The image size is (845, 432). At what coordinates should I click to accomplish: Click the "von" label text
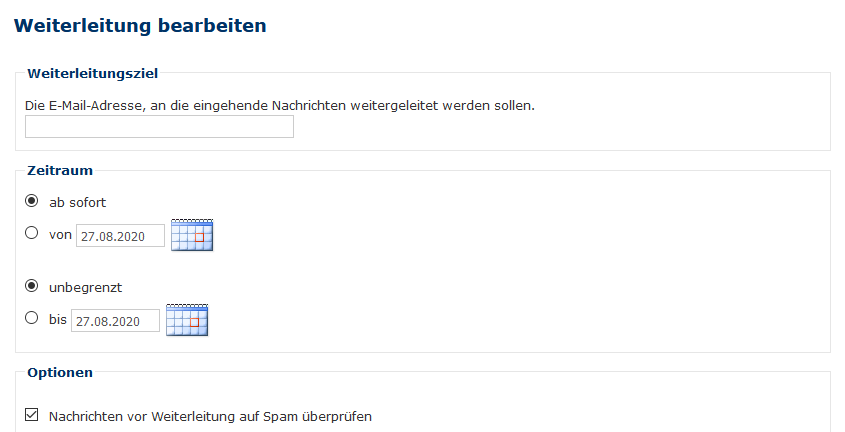coord(60,234)
